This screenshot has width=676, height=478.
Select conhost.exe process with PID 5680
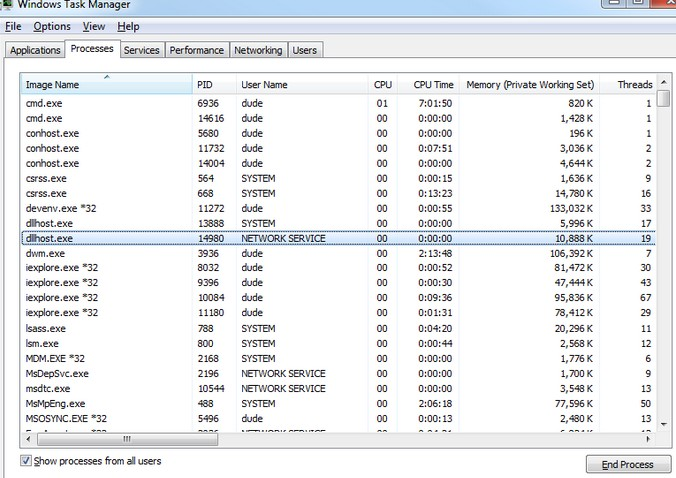(x=338, y=134)
